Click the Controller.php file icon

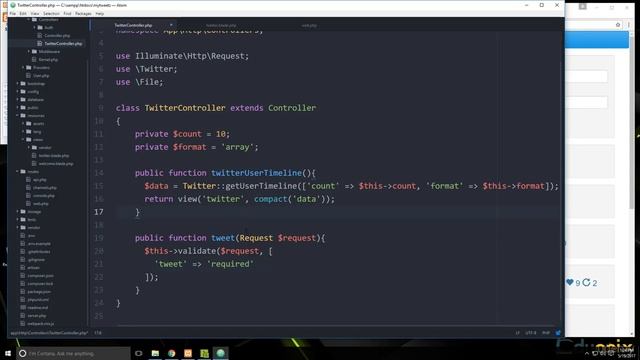tap(40, 36)
